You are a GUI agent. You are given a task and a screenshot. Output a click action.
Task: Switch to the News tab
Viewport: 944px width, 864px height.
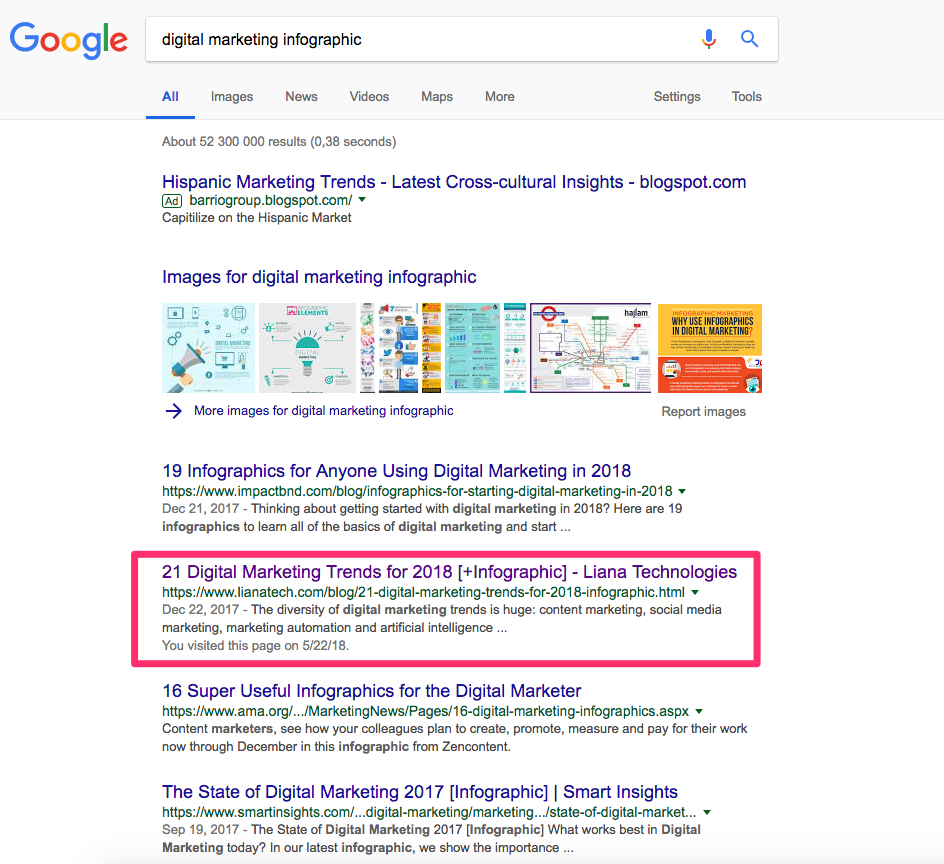(301, 97)
